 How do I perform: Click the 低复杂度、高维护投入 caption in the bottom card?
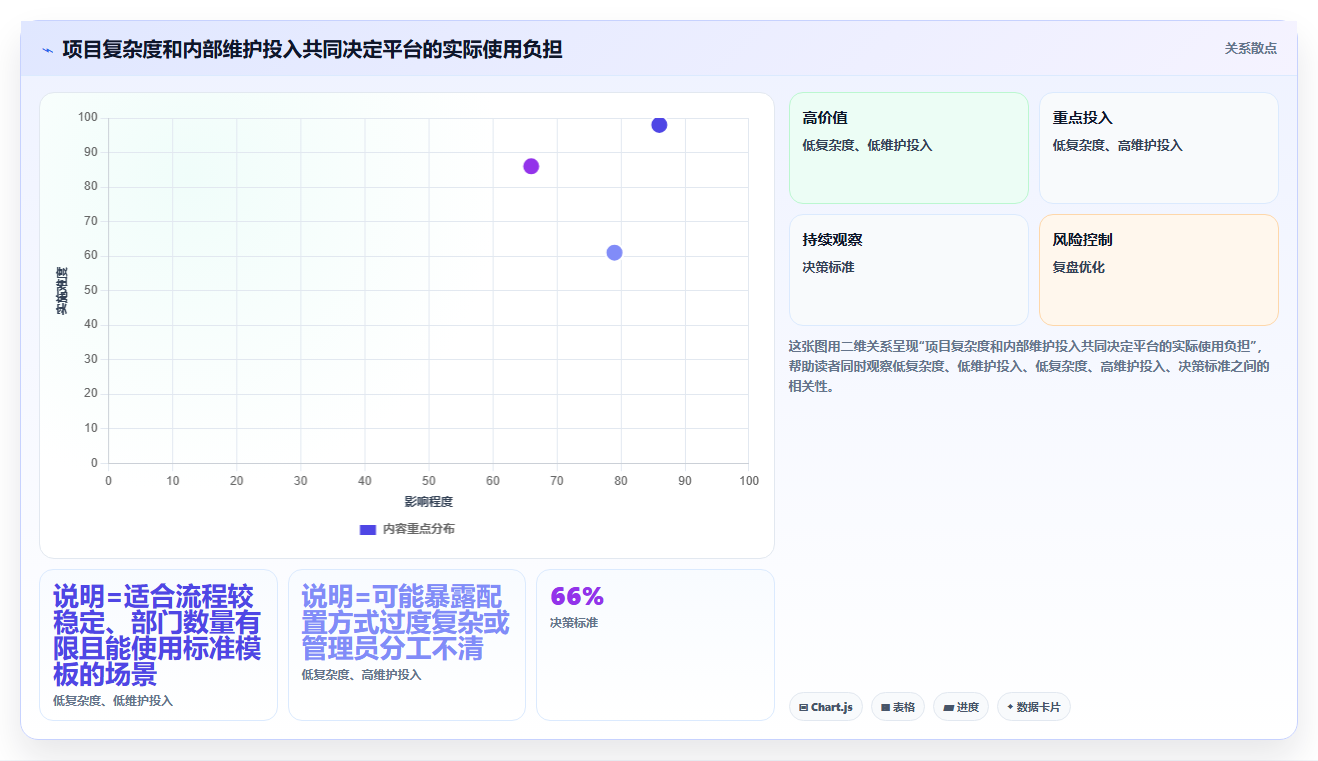361,675
